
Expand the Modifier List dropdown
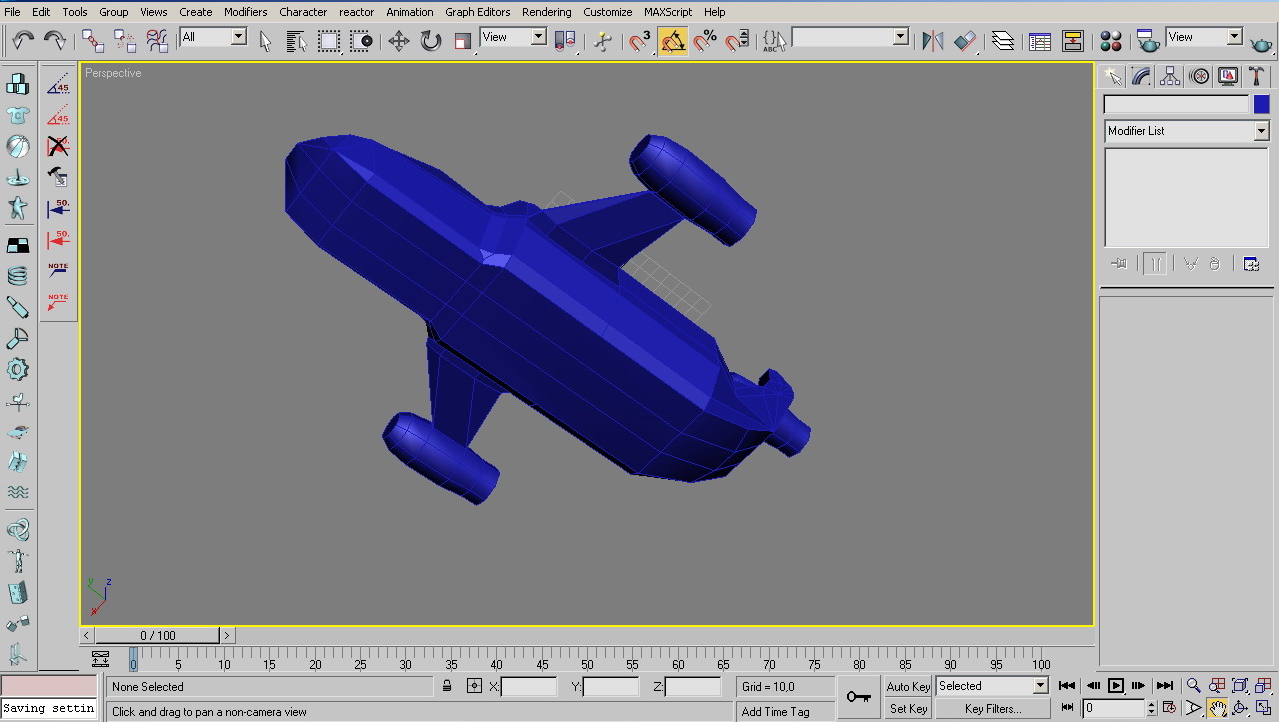tap(1261, 131)
